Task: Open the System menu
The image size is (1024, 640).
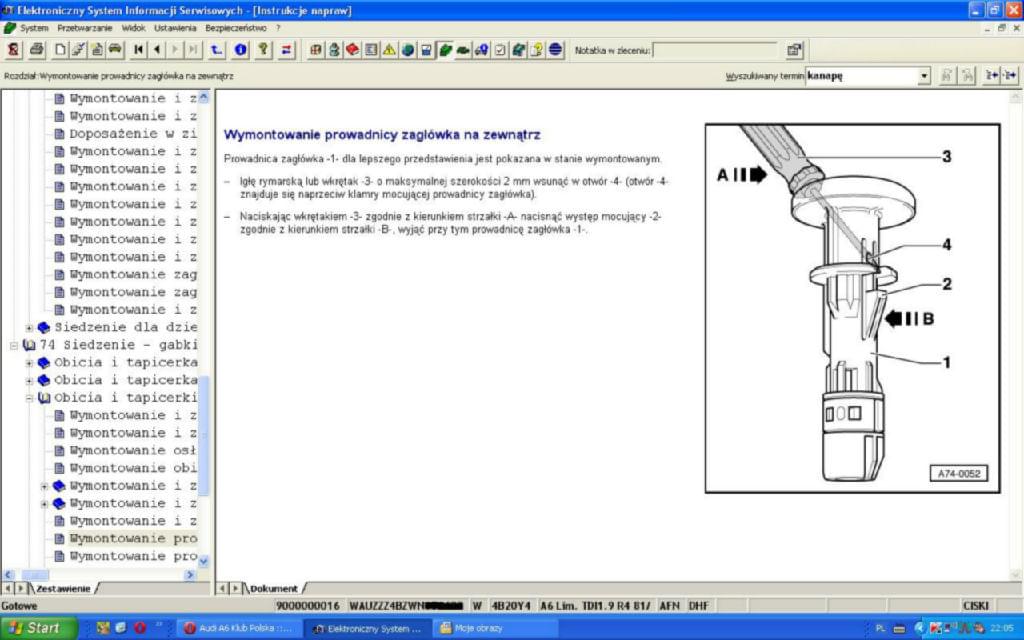Action: (34, 28)
